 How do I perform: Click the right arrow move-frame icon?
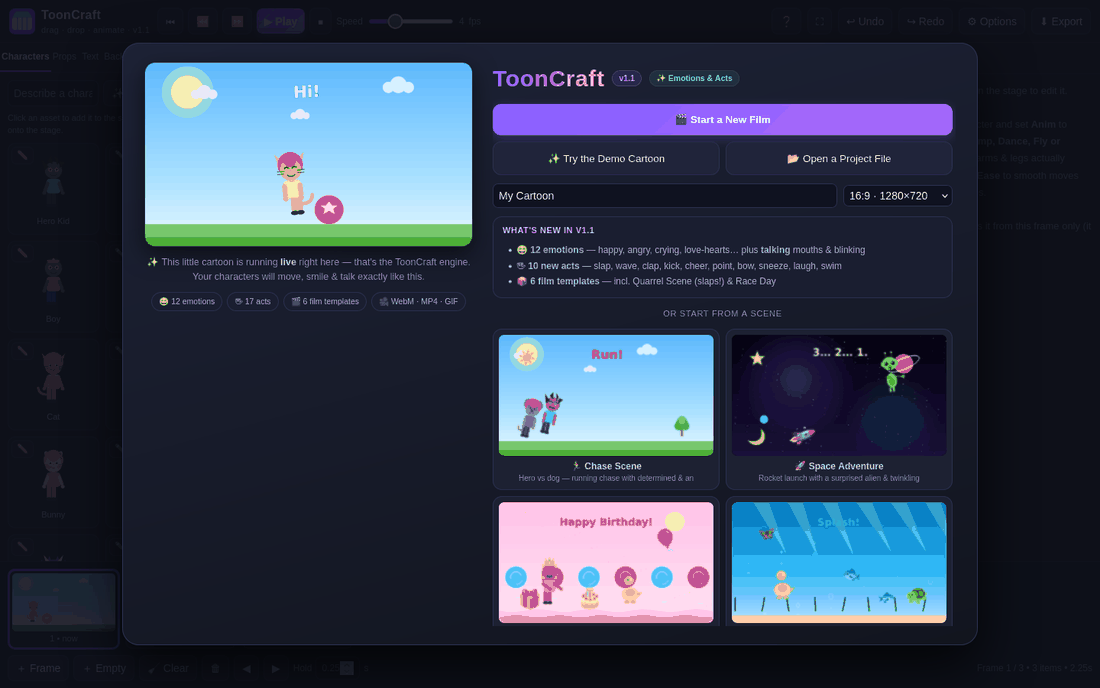pyautogui.click(x=276, y=668)
